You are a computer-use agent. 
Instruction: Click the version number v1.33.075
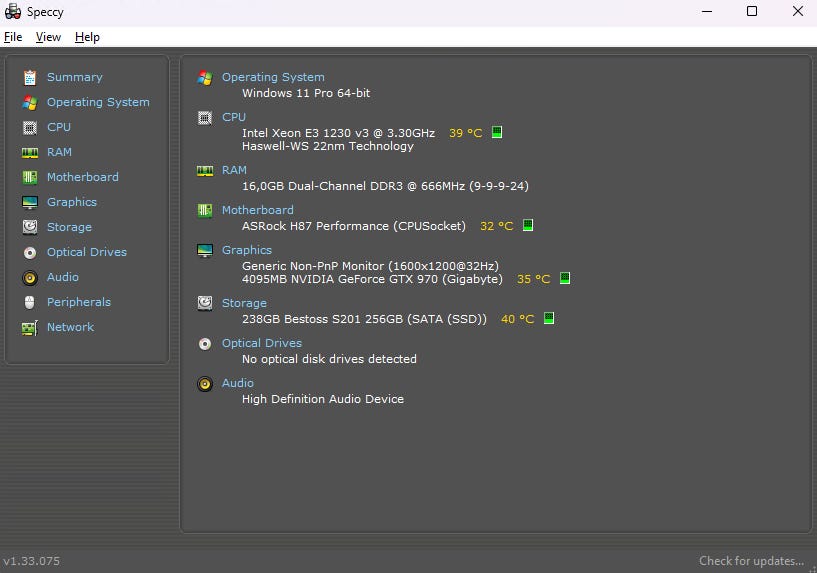(x=31, y=562)
